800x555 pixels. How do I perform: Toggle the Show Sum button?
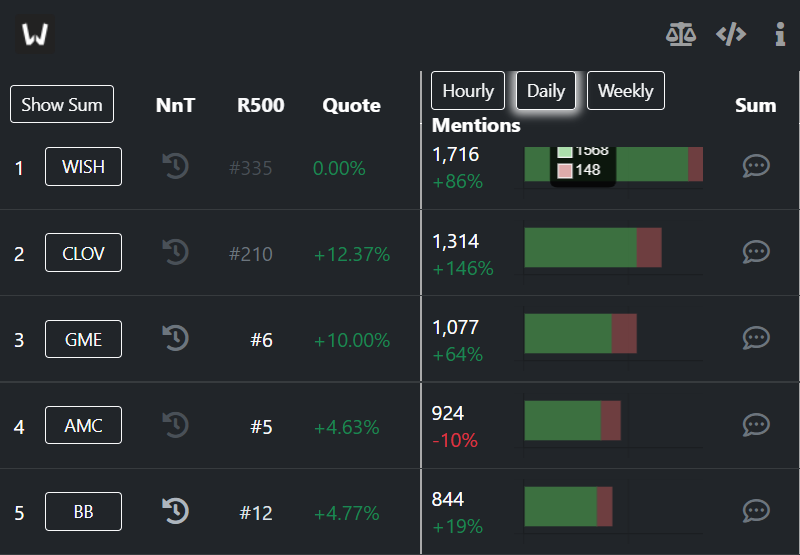[x=62, y=104]
